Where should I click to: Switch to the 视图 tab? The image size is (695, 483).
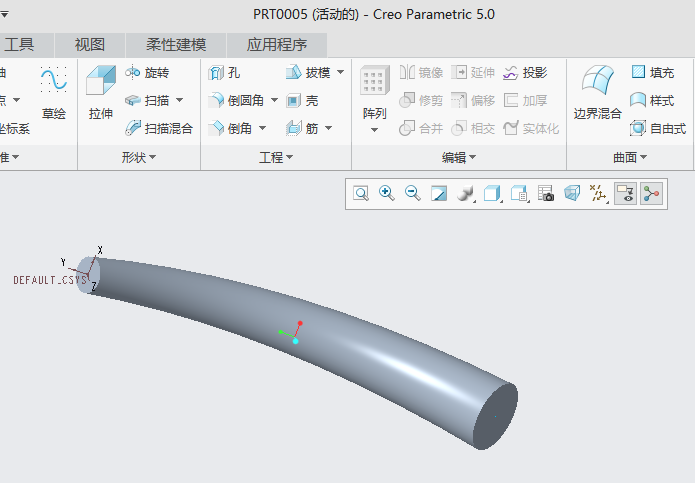[x=90, y=44]
